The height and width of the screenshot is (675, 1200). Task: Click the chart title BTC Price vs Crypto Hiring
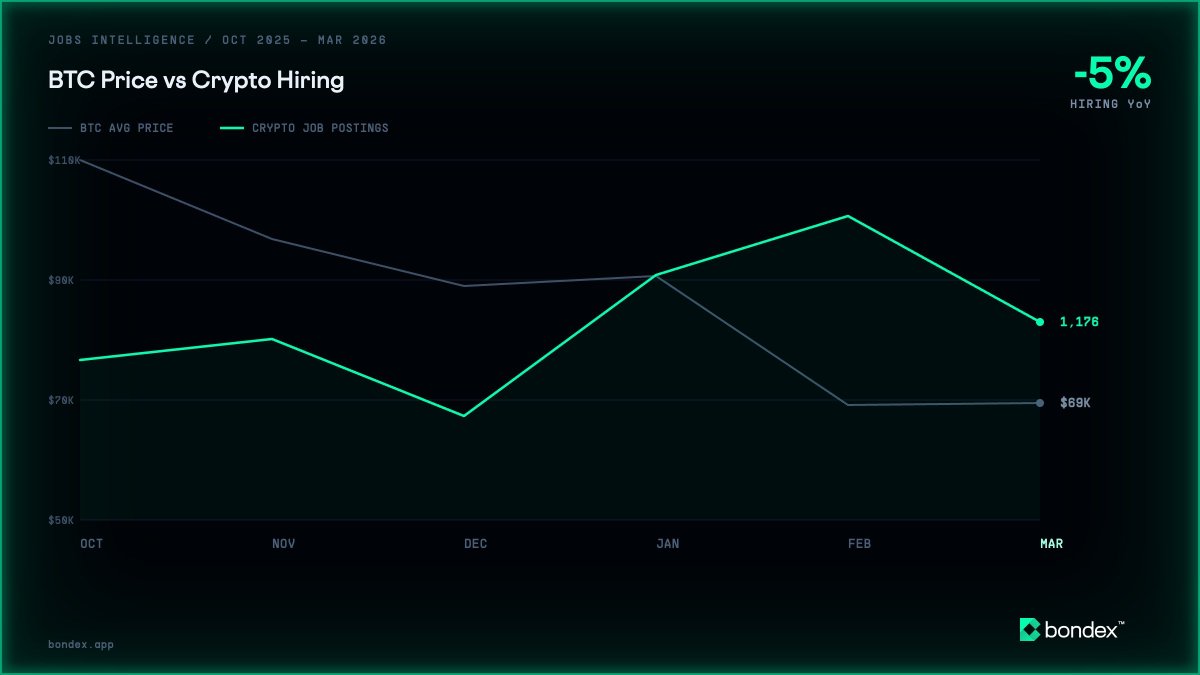(x=196, y=81)
